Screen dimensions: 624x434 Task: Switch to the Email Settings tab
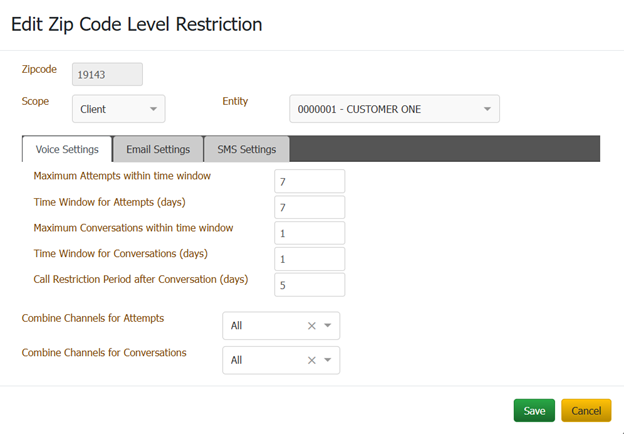(x=158, y=149)
